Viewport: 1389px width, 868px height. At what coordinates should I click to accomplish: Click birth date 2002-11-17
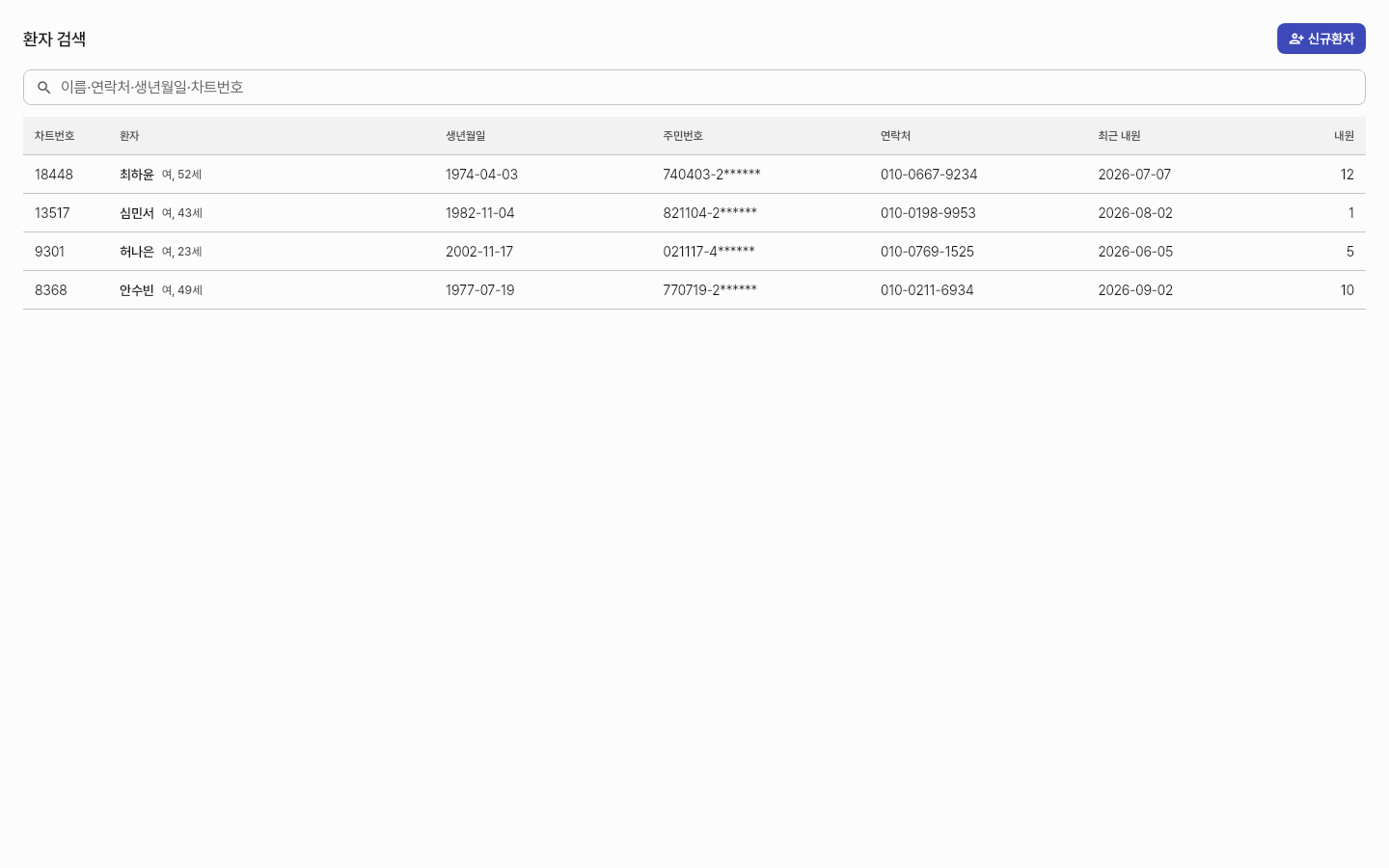pyautogui.click(x=479, y=252)
